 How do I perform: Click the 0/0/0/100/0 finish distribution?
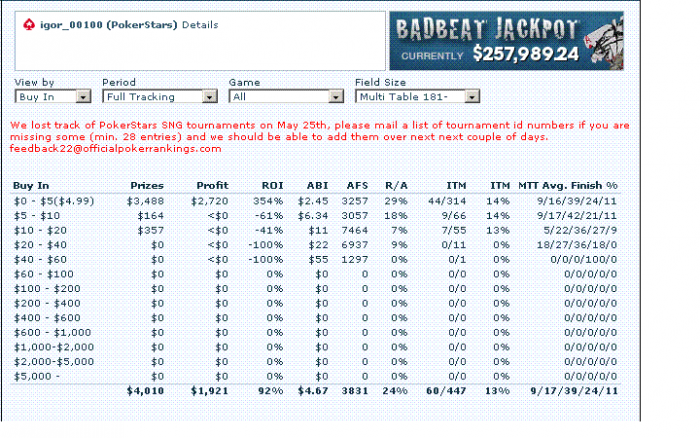point(584,260)
